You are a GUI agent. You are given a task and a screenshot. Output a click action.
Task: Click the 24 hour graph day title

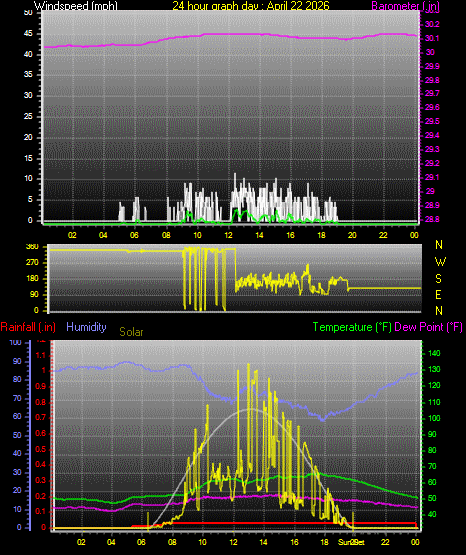point(251,5)
